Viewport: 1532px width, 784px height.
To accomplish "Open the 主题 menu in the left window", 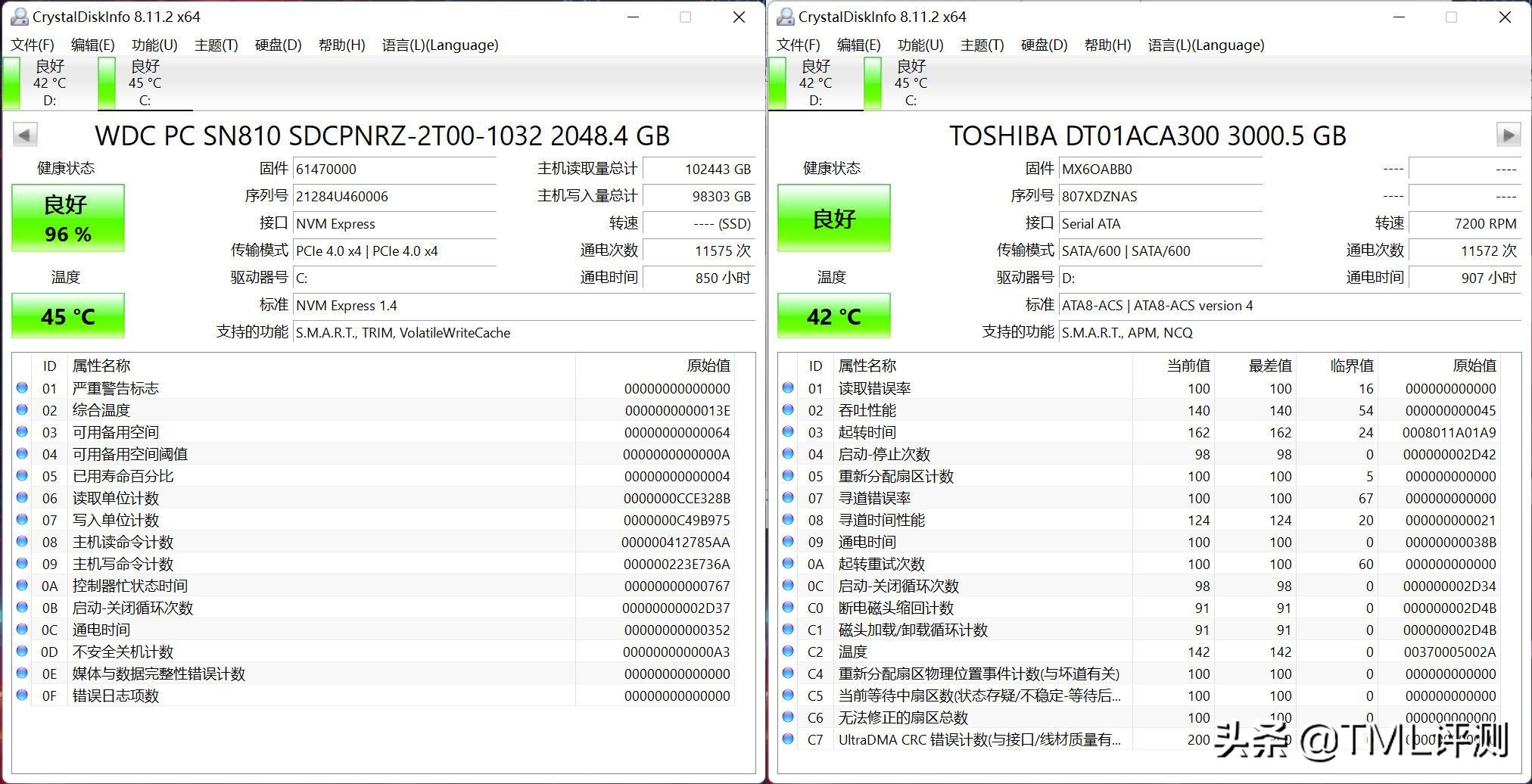I will [214, 45].
